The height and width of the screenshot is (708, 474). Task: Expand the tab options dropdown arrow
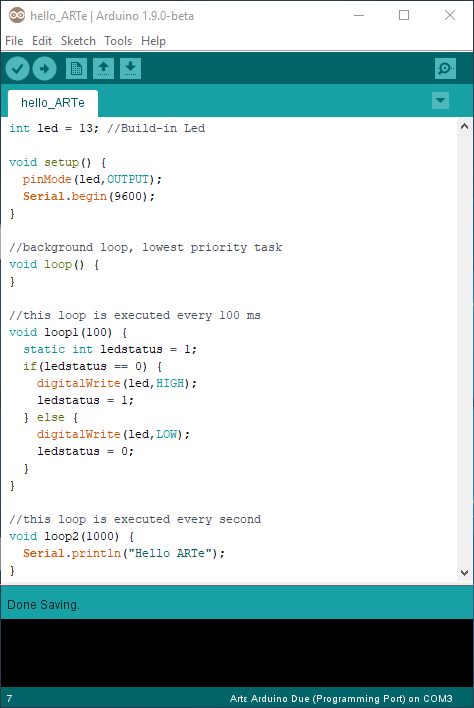(440, 100)
